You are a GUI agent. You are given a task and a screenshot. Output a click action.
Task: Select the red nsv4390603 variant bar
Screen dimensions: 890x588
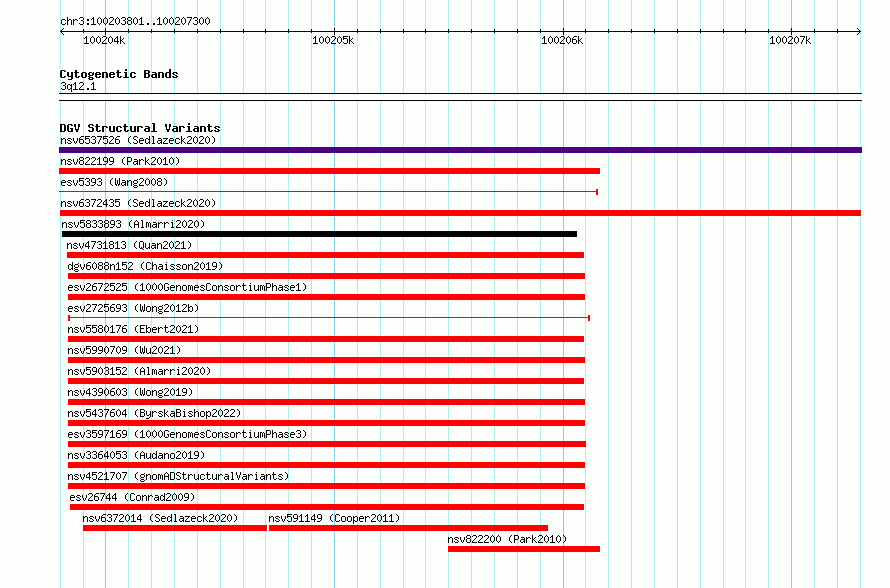point(326,402)
